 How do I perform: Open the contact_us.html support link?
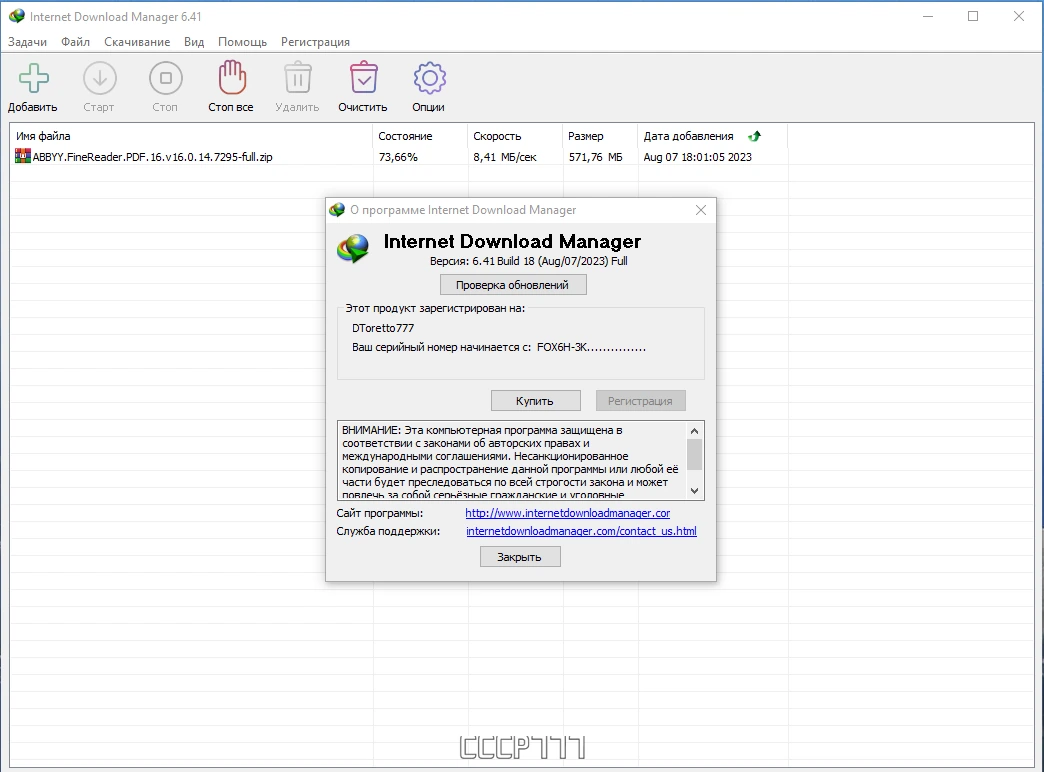point(581,531)
